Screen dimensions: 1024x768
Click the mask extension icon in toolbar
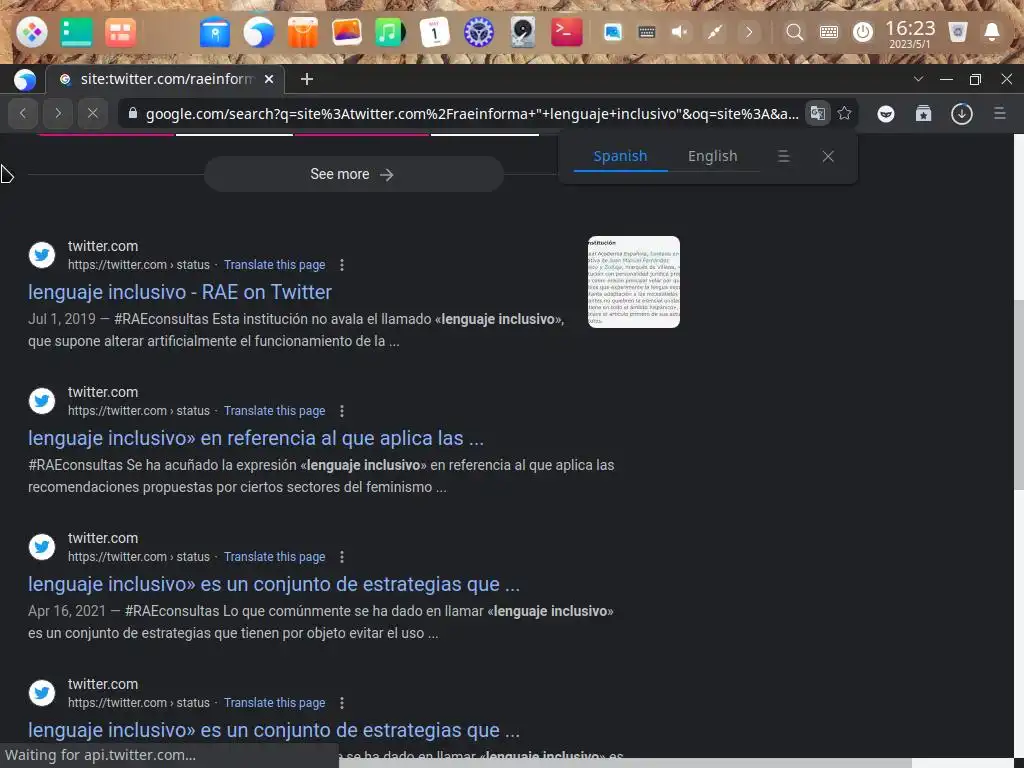pyautogui.click(x=886, y=114)
